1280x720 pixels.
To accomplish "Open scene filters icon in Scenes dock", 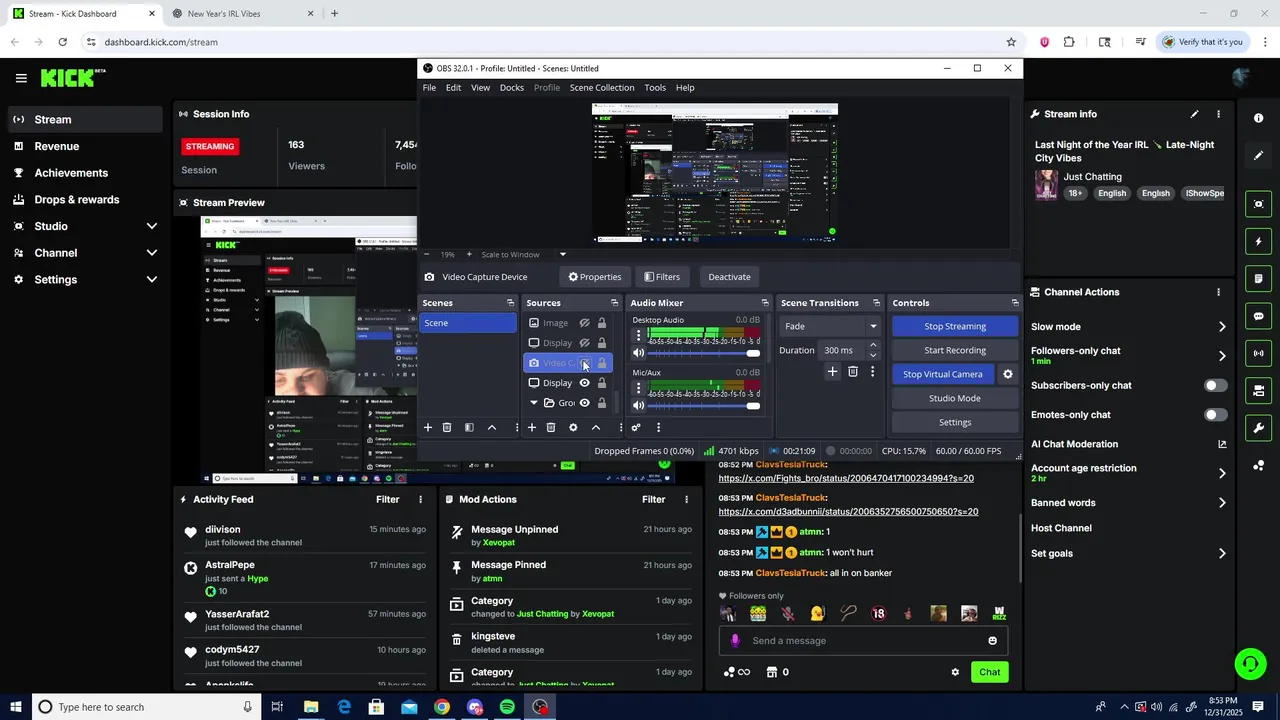I will click(469, 427).
